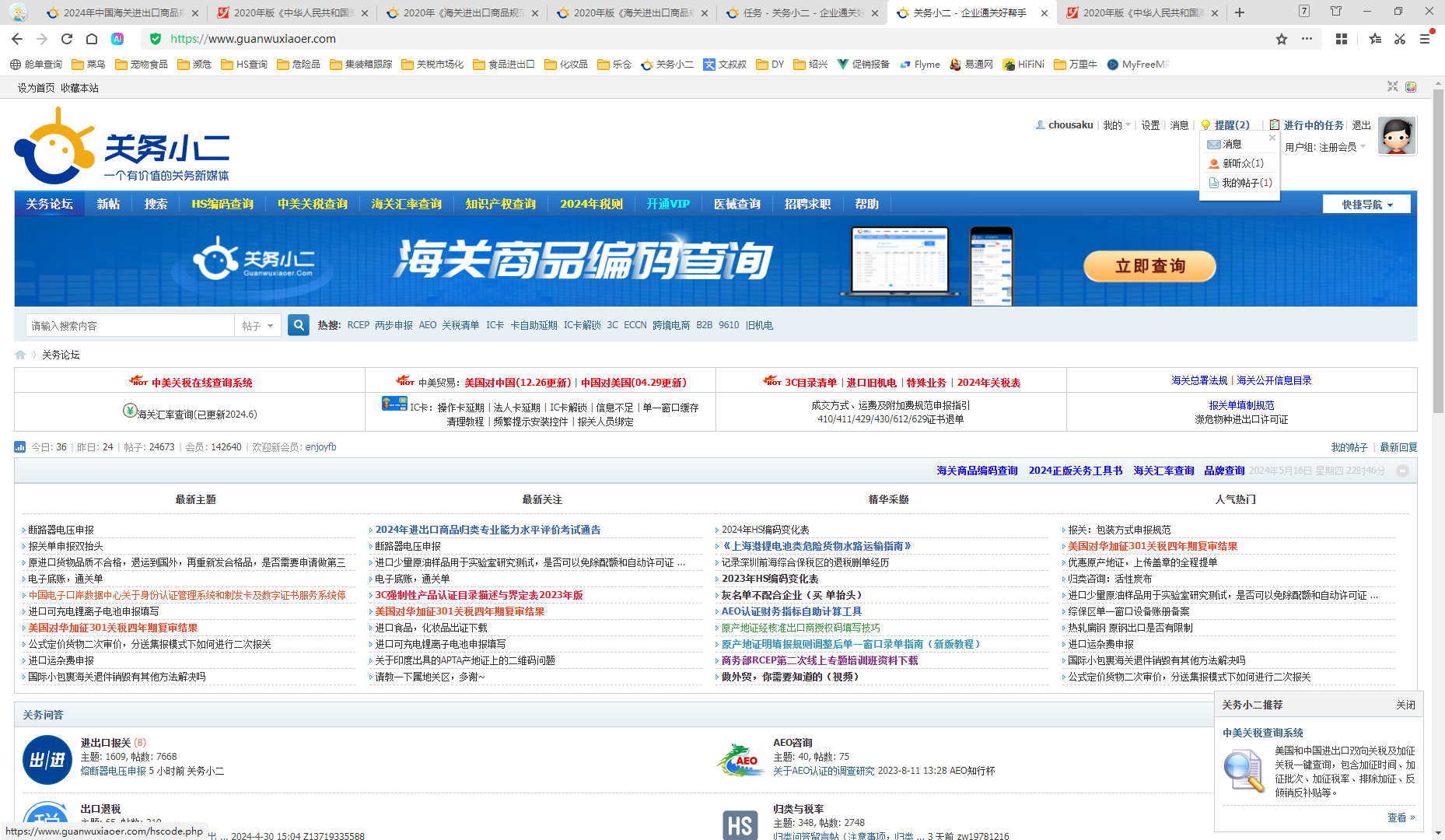Open the 舱单查询 bookmark

tap(36, 65)
